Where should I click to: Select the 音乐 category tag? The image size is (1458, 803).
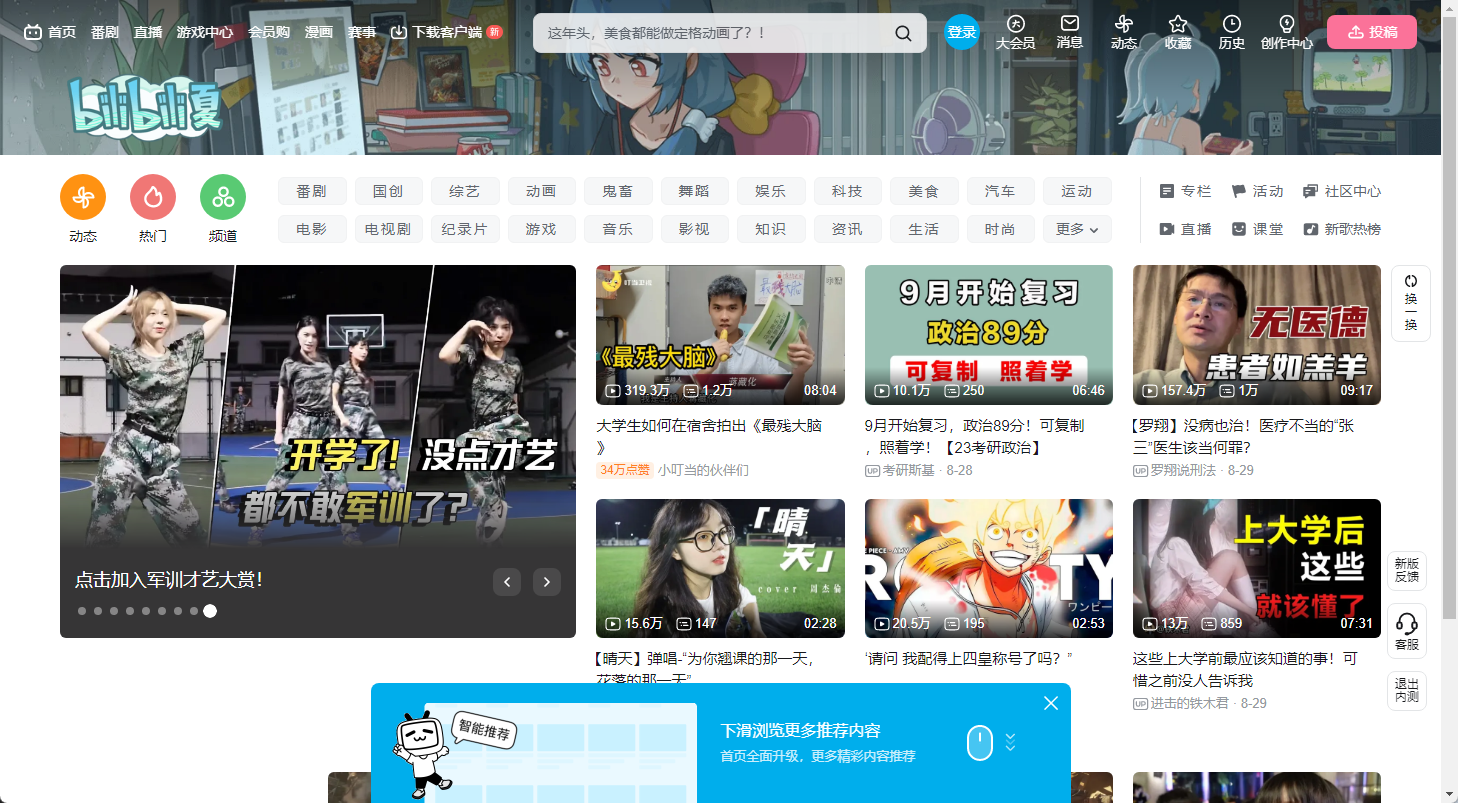(618, 229)
